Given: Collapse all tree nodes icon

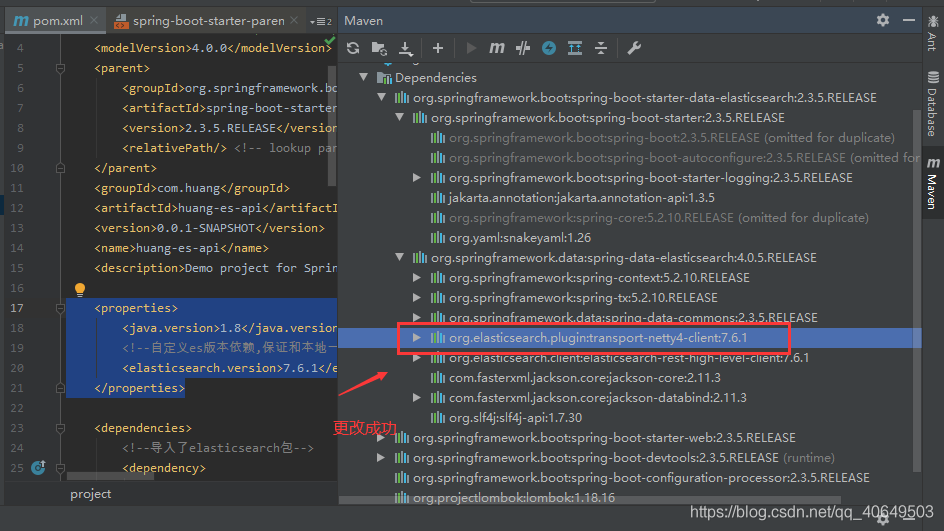Looking at the screenshot, I should tap(601, 48).
